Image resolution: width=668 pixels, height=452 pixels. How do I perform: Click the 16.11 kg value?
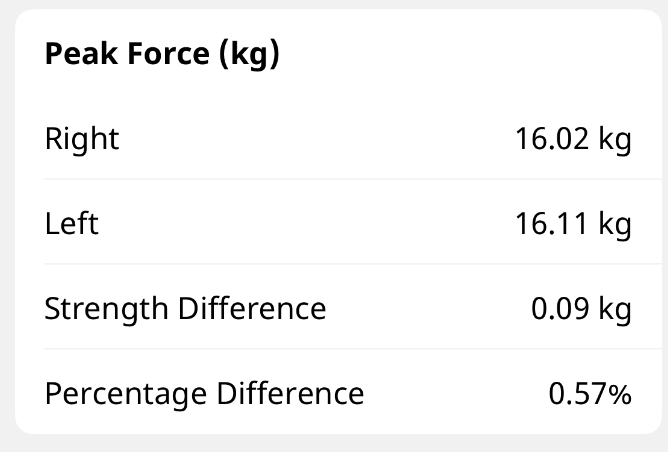pyautogui.click(x=573, y=223)
